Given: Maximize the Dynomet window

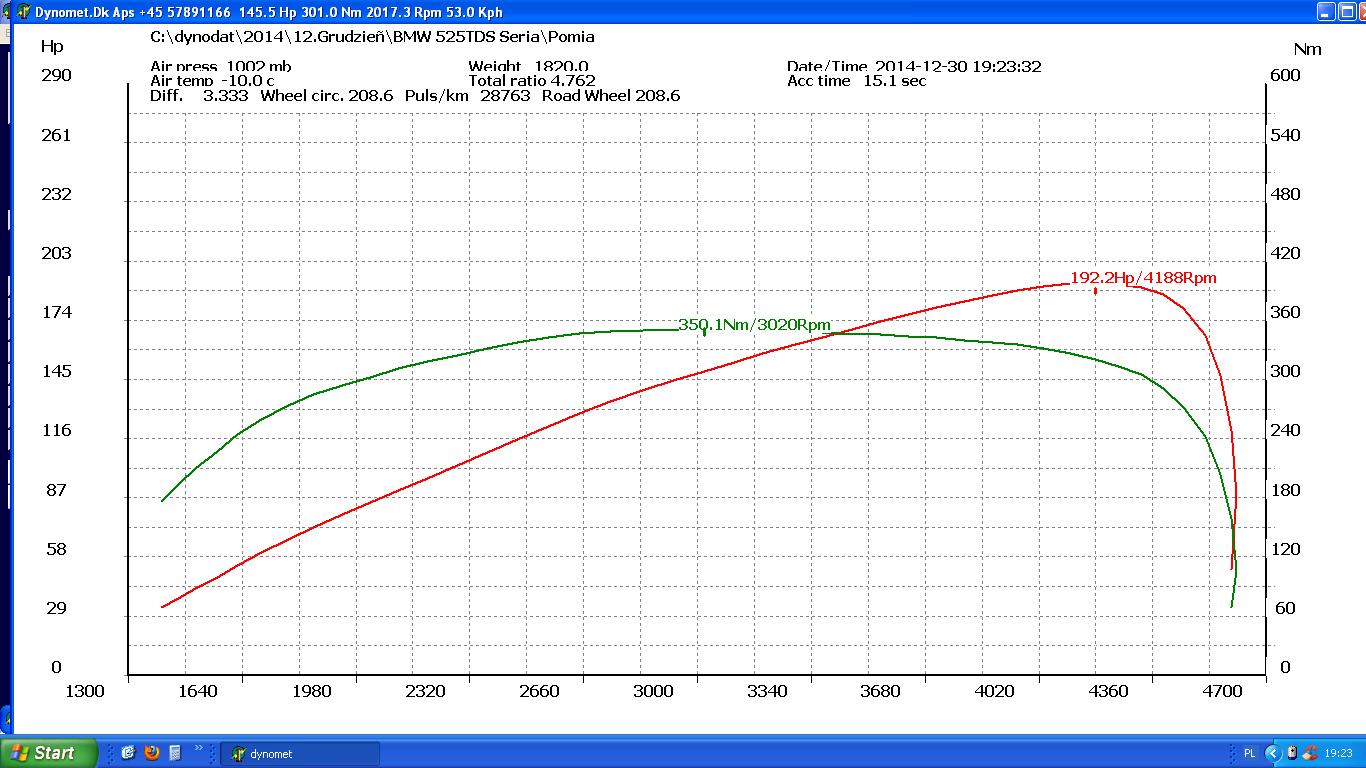Looking at the screenshot, I should click(1349, 12).
